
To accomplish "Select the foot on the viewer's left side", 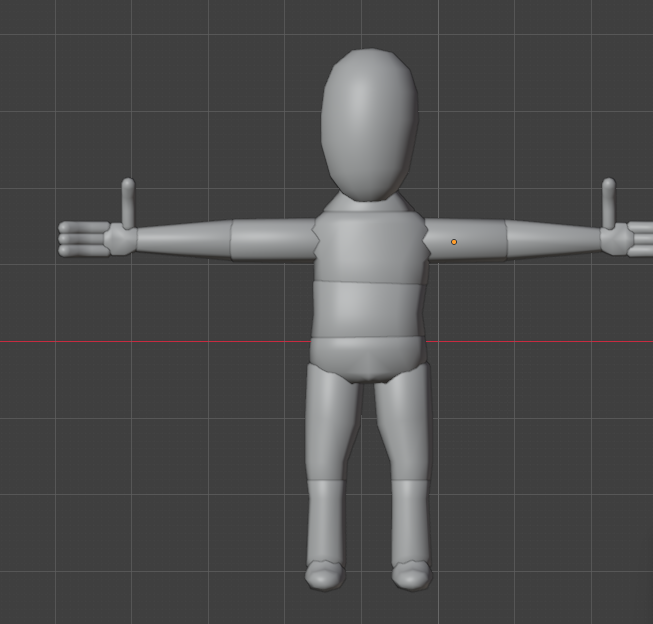I will point(325,576).
